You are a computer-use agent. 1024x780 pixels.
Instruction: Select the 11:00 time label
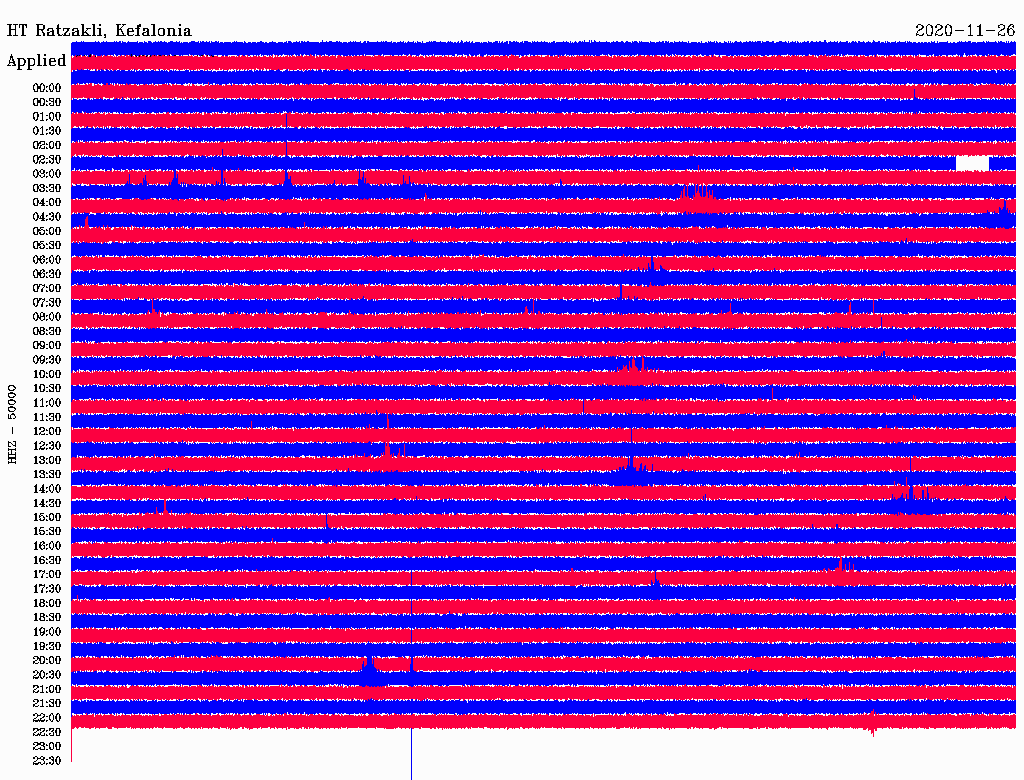point(47,402)
